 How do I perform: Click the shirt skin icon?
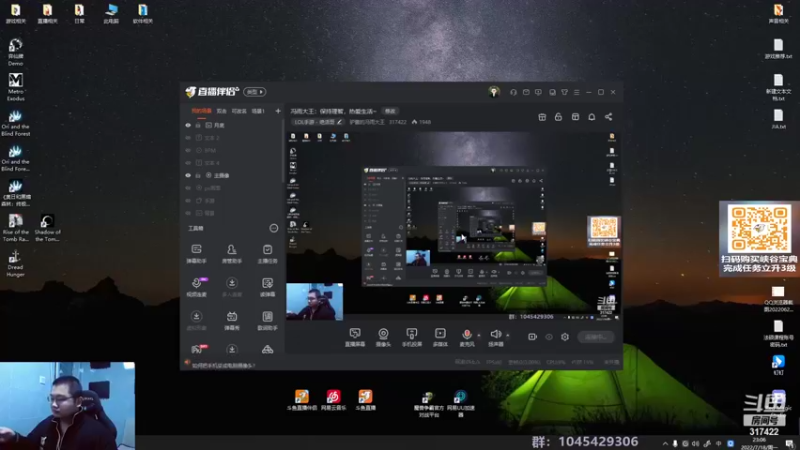point(564,92)
